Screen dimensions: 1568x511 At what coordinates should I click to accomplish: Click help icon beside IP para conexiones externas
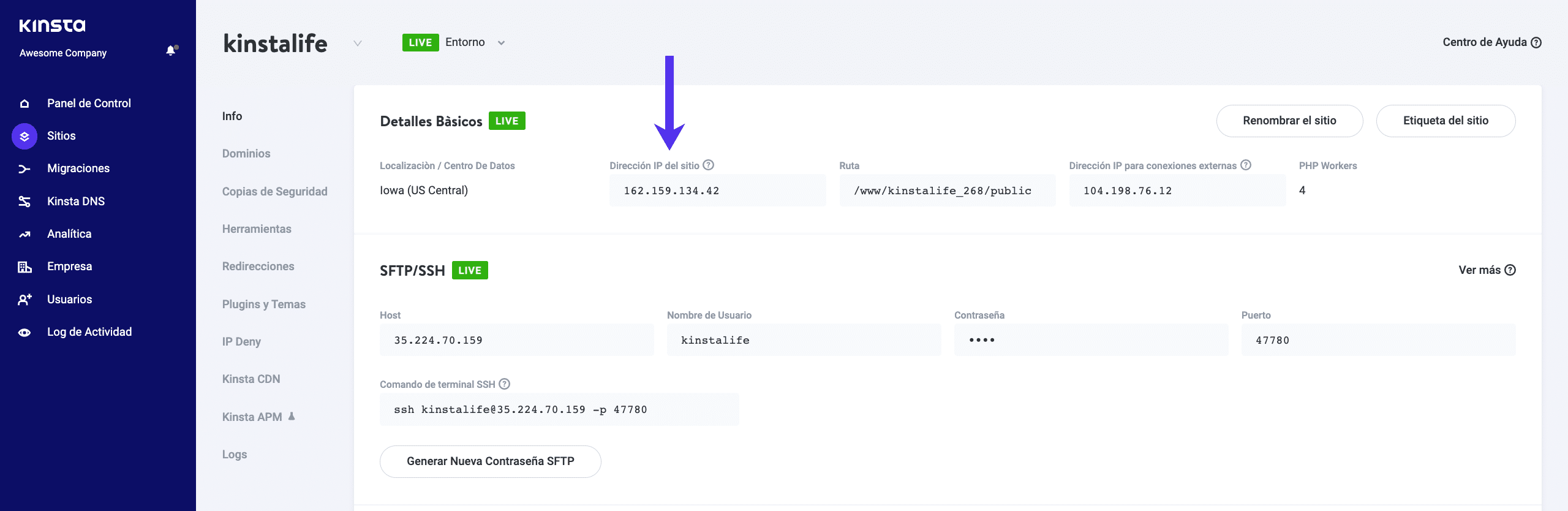[1246, 165]
